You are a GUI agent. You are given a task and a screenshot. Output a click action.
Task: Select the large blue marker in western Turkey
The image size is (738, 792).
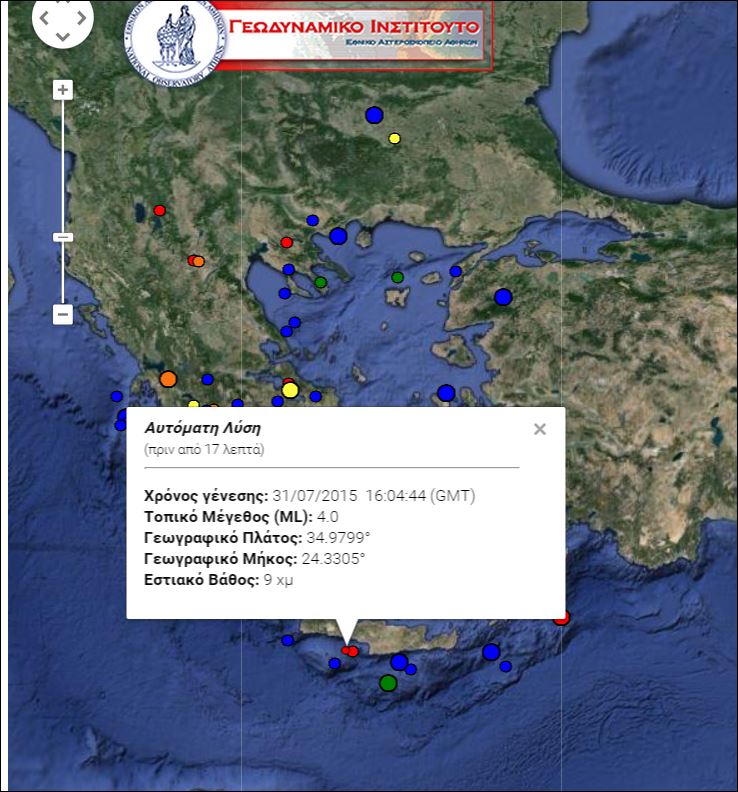[x=503, y=297]
